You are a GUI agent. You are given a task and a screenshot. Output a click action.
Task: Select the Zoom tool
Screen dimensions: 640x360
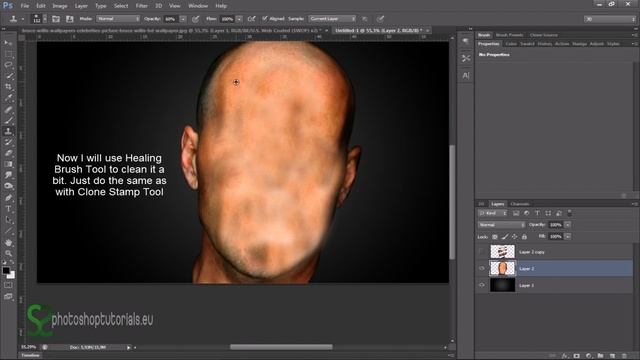[8, 253]
